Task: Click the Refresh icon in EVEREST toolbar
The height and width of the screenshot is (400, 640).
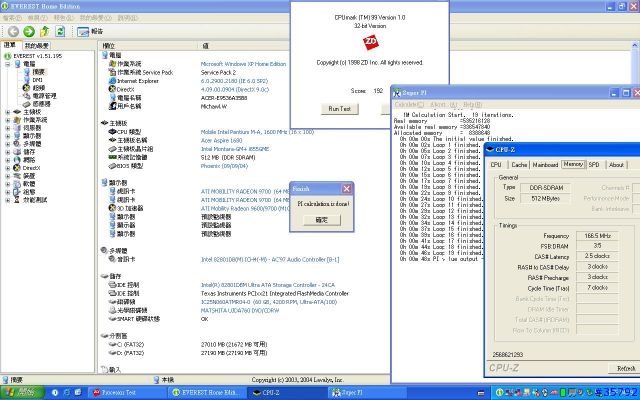Action: tap(60, 31)
